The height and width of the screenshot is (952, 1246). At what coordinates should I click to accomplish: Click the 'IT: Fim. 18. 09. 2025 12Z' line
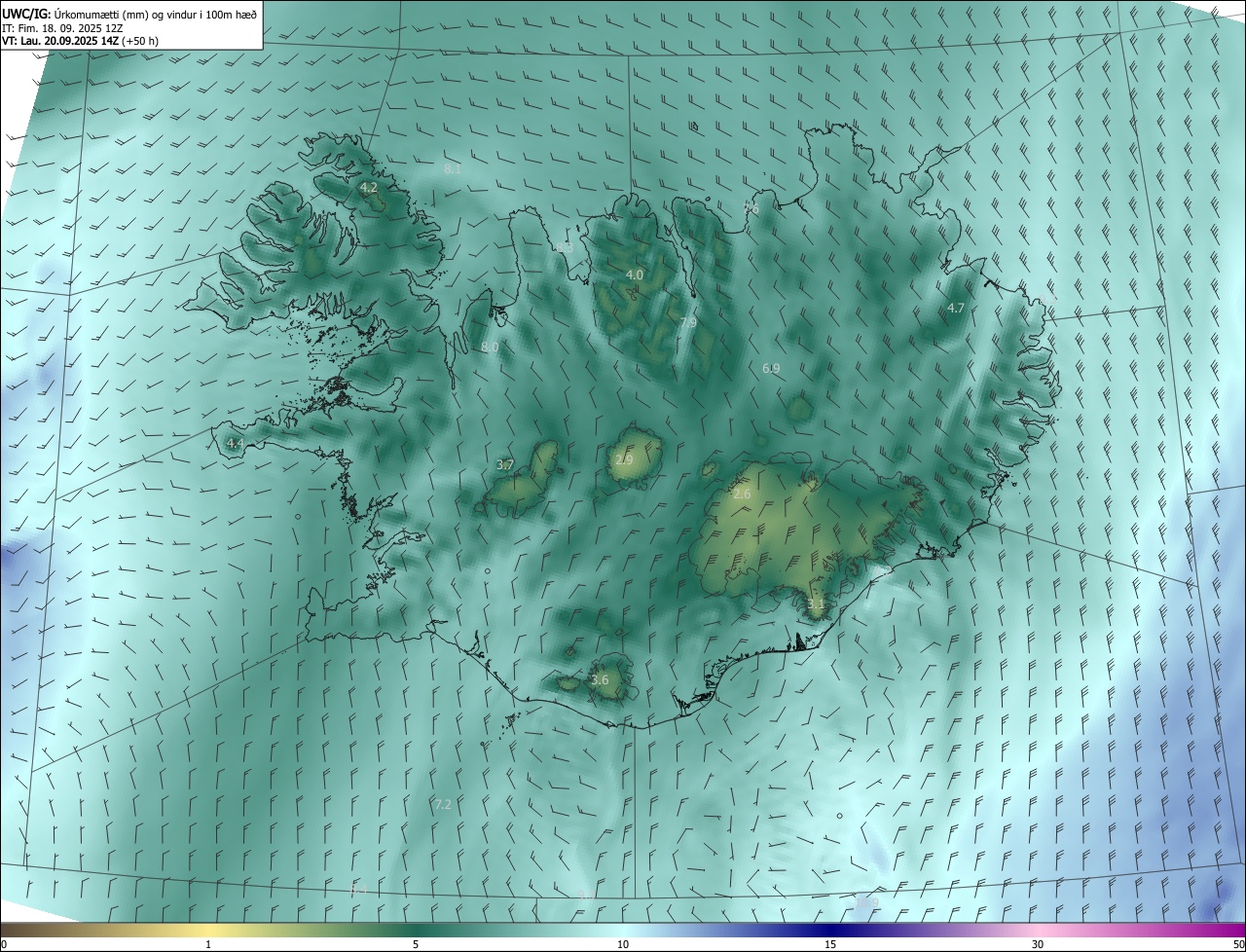(x=62, y=27)
